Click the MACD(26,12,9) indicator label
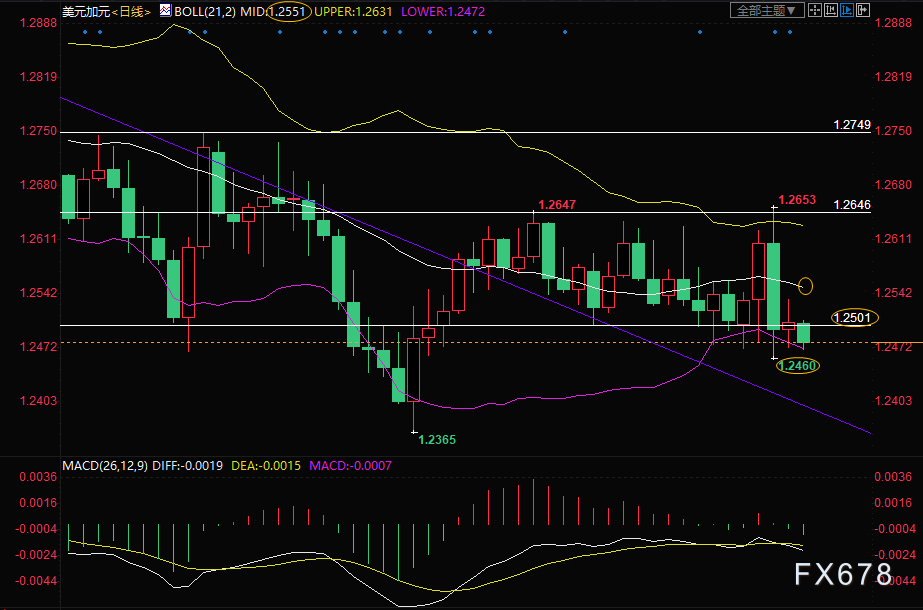Image resolution: width=923 pixels, height=610 pixels. [x=106, y=466]
